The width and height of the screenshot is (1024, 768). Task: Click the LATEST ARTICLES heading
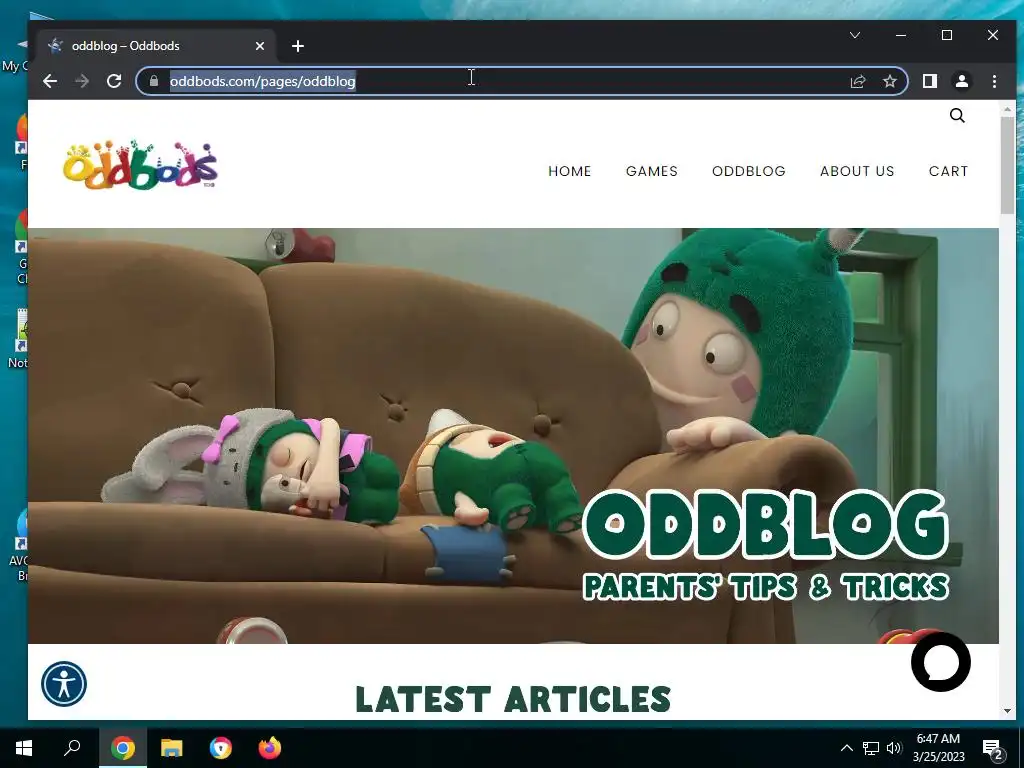coord(513,699)
